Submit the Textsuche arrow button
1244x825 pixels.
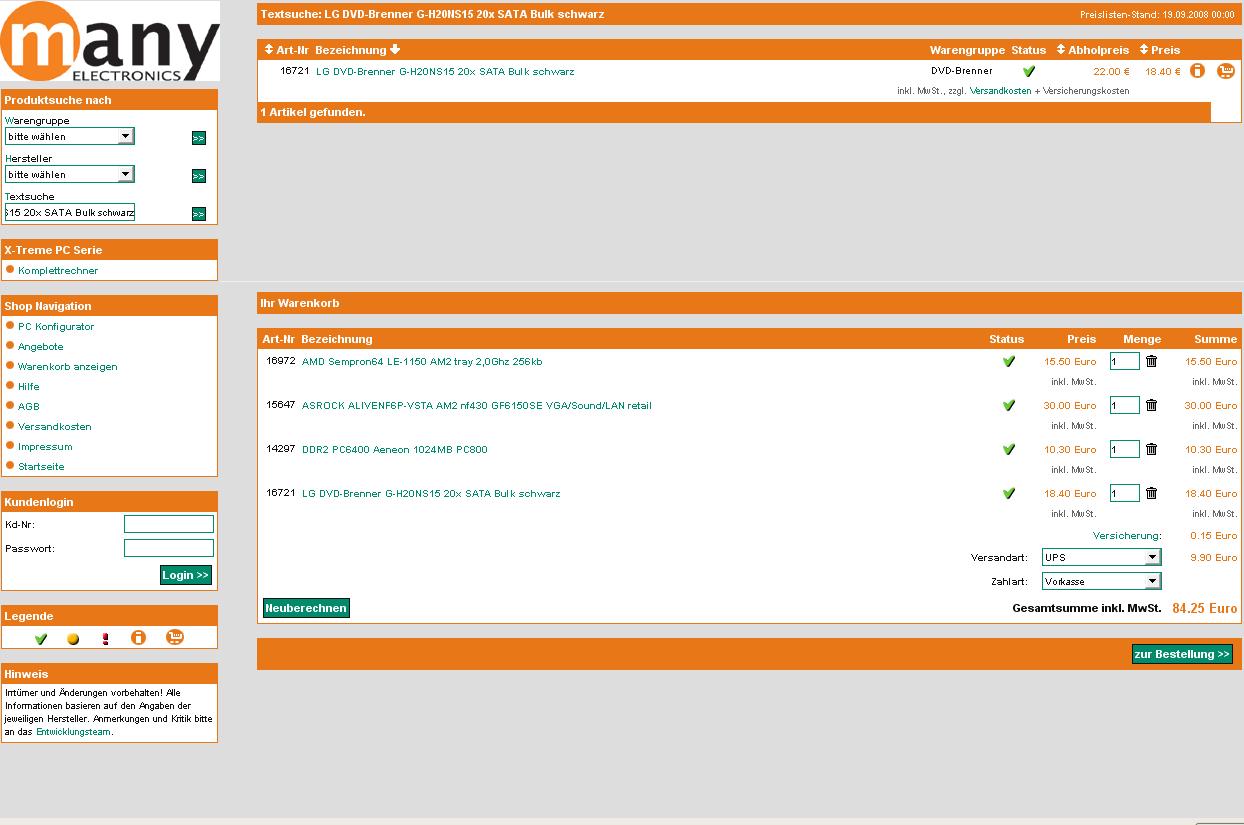coord(198,214)
